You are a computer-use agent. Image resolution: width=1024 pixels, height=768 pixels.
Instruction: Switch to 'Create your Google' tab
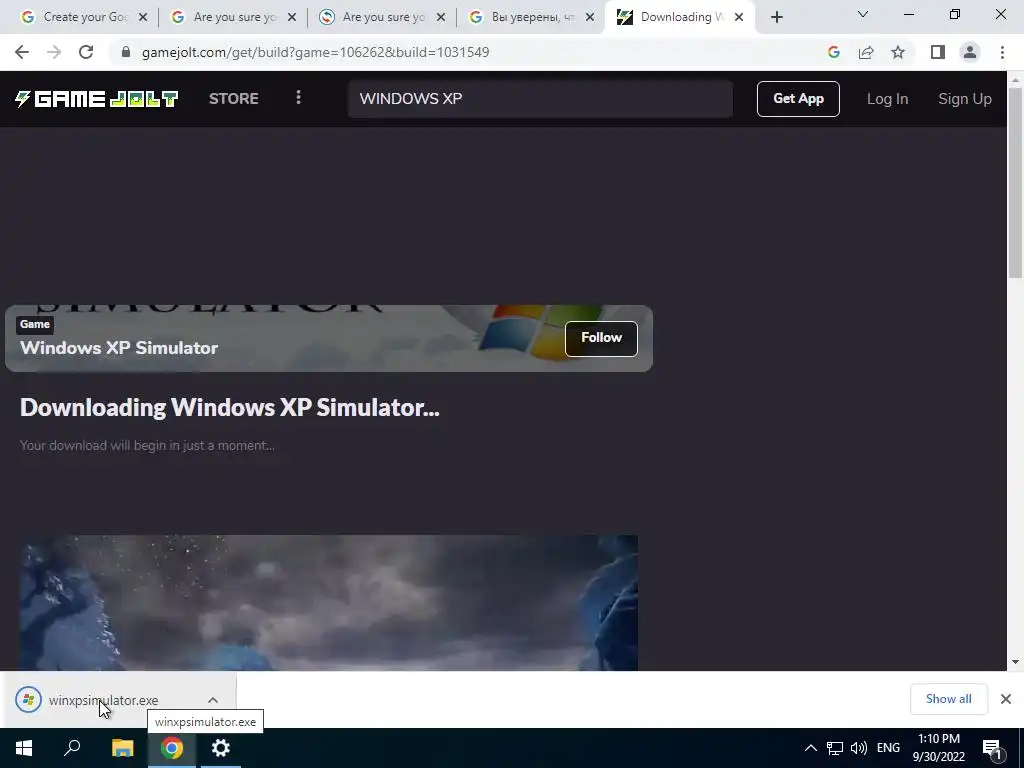84,18
